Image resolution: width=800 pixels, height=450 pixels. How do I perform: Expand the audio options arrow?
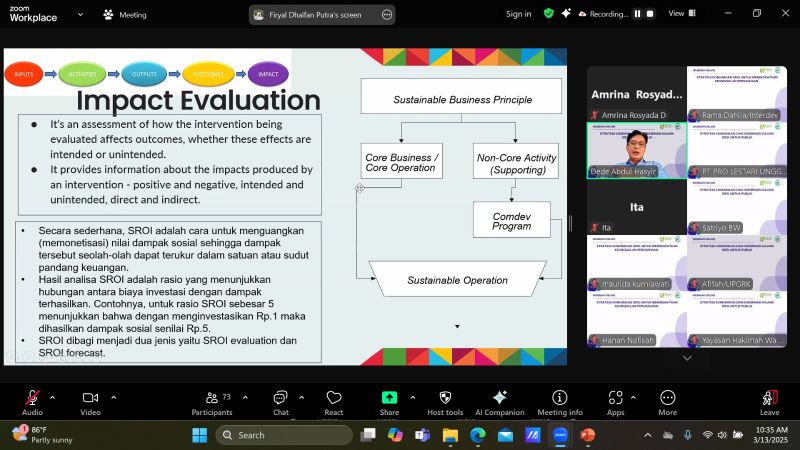click(52, 396)
